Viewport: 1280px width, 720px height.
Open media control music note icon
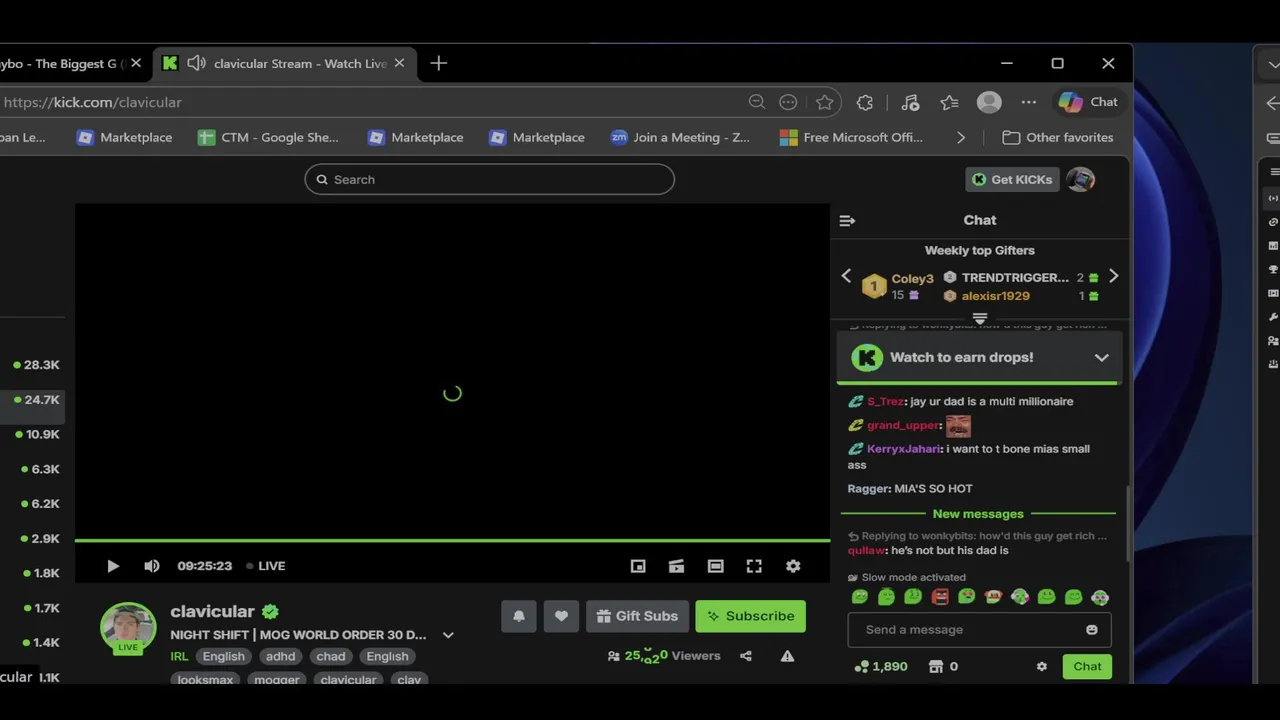(910, 102)
